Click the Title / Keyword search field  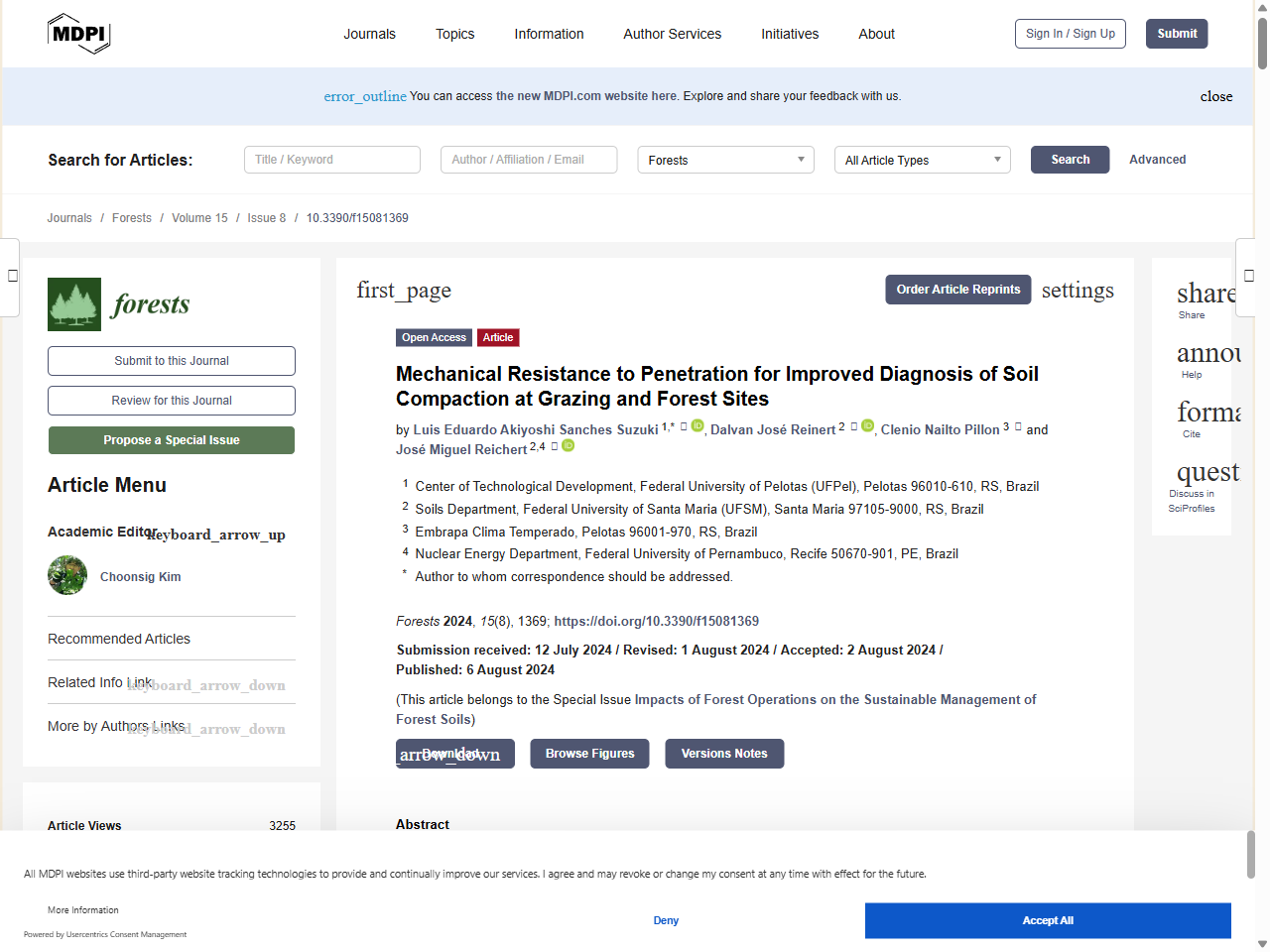pos(331,159)
